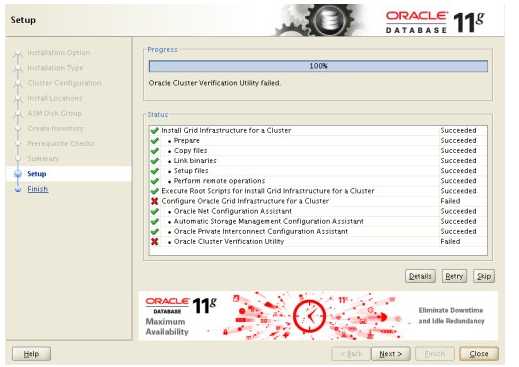Select the Create Inventory step
Image resolution: width=519 pixels, height=367 pixels.
point(55,128)
